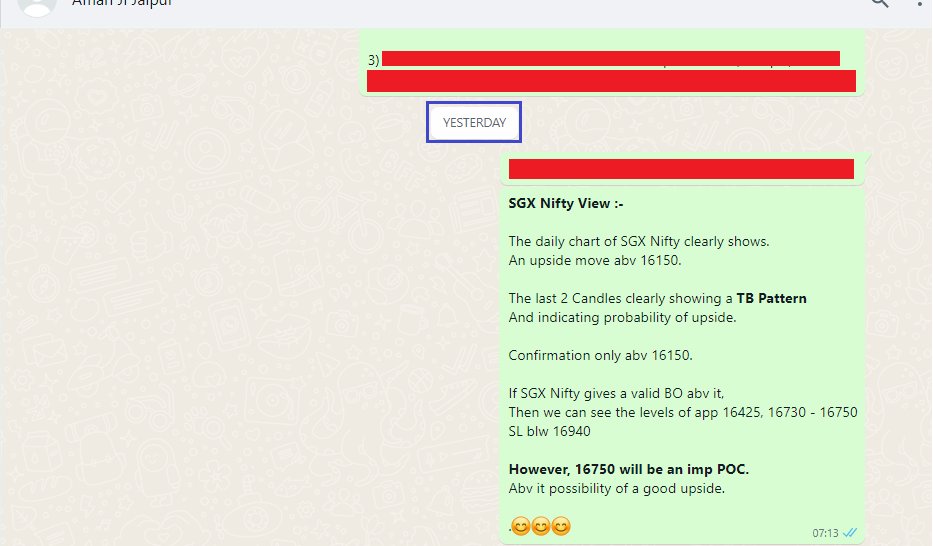933x546 pixels.
Task: Click line 'Abv it possibility of a good upside.'
Action: (x=616, y=488)
